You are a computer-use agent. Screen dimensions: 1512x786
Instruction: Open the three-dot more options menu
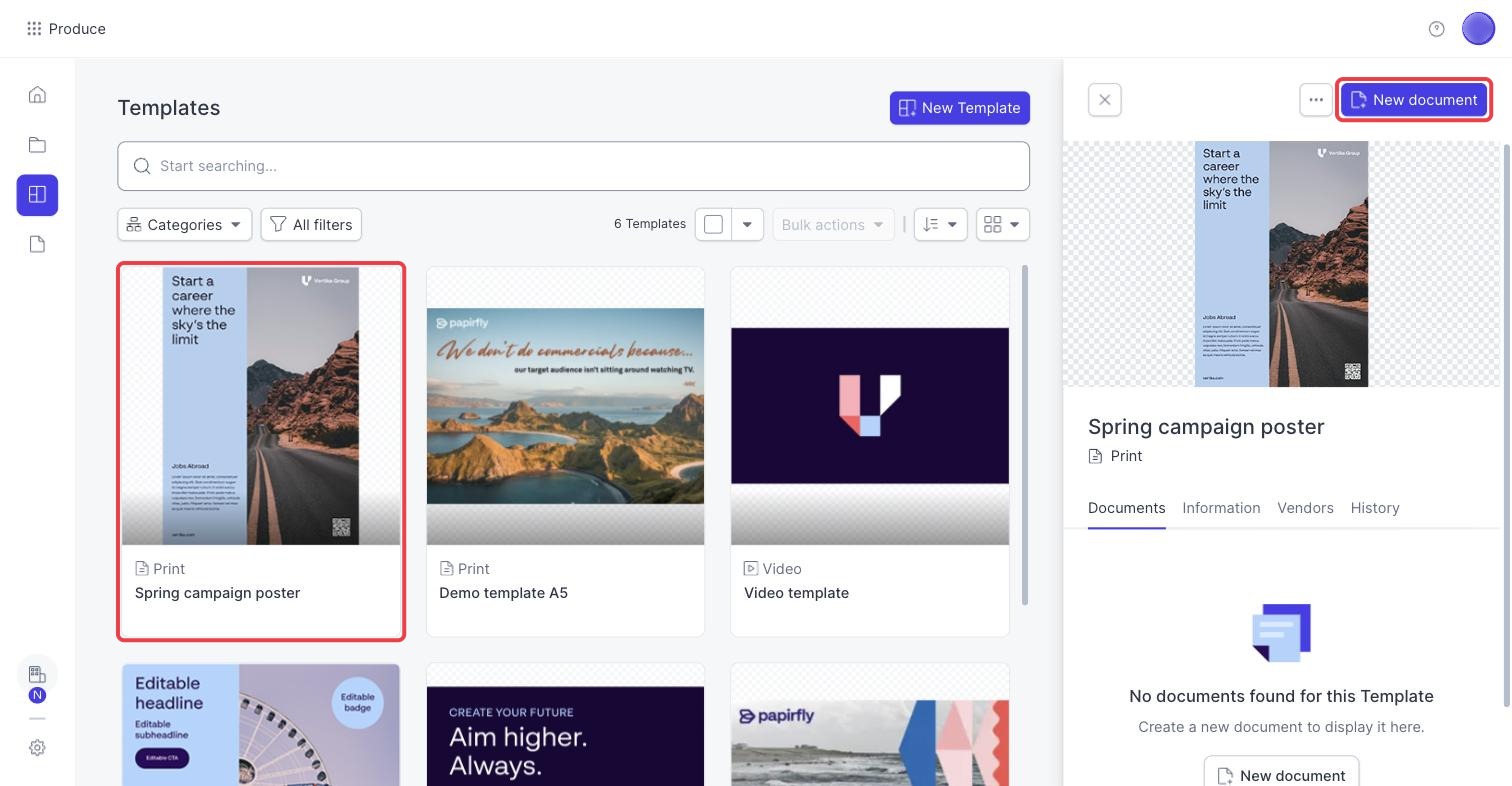pyautogui.click(x=1316, y=100)
